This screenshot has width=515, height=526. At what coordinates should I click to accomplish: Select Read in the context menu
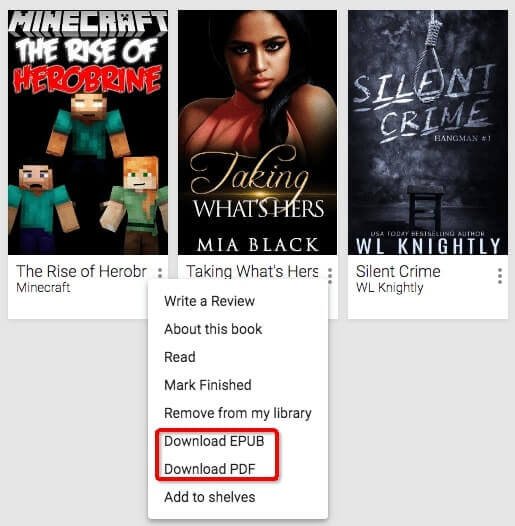[180, 357]
